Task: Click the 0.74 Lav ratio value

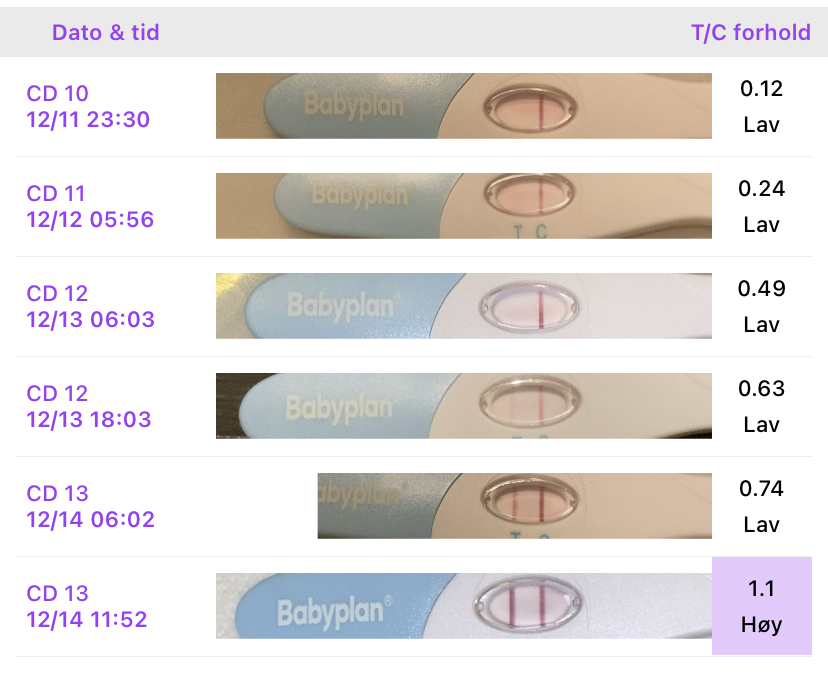Action: (x=761, y=506)
